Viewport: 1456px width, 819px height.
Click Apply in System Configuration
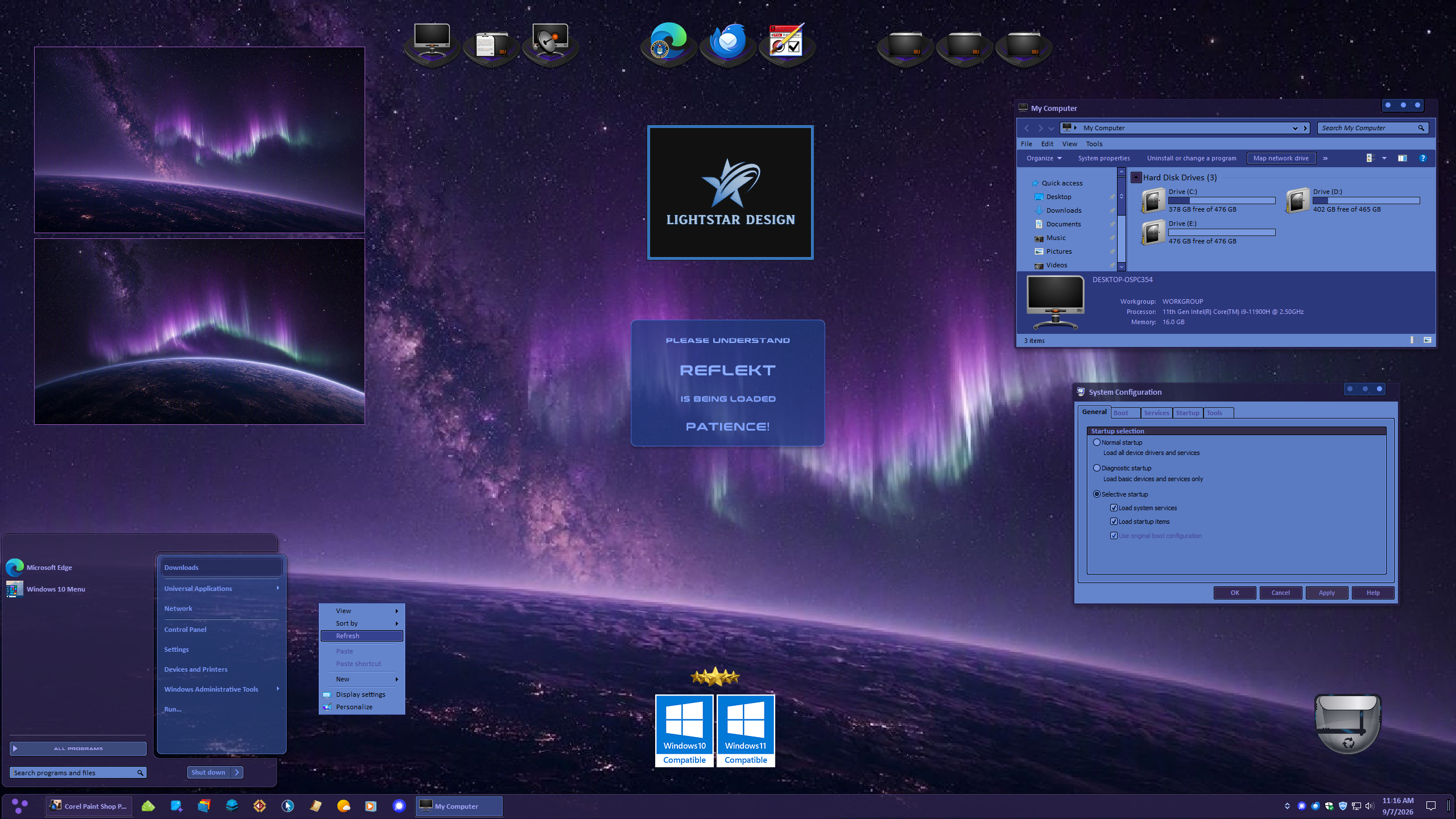pyautogui.click(x=1327, y=593)
